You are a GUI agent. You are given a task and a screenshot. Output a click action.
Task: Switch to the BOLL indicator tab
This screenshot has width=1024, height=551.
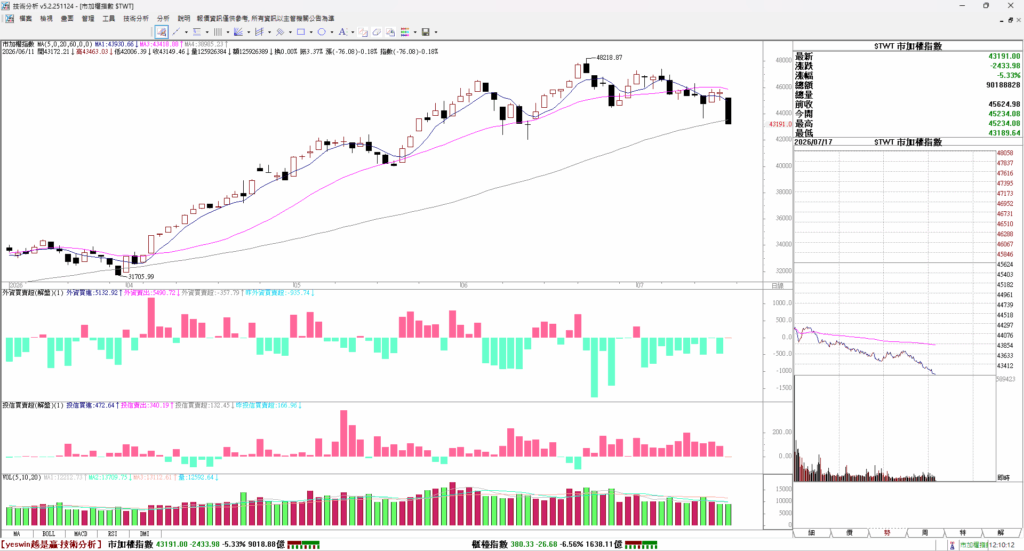coord(48,534)
